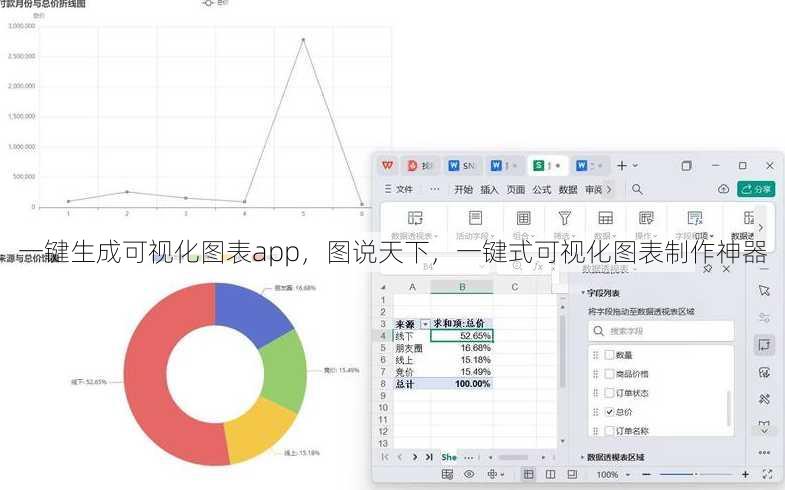Viewport: 785px width, 490px height.
Task: Switch to the 数据 ribbon tab
Action: (x=568, y=190)
